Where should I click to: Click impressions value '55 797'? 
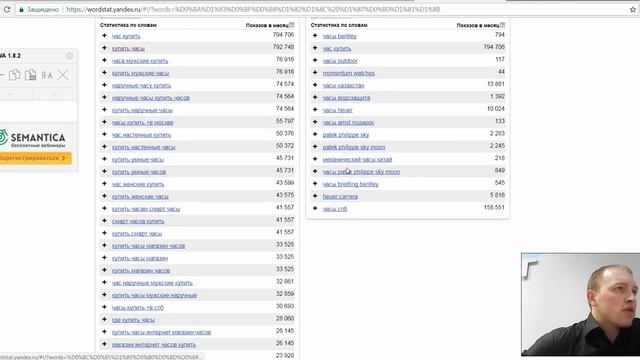coord(285,121)
